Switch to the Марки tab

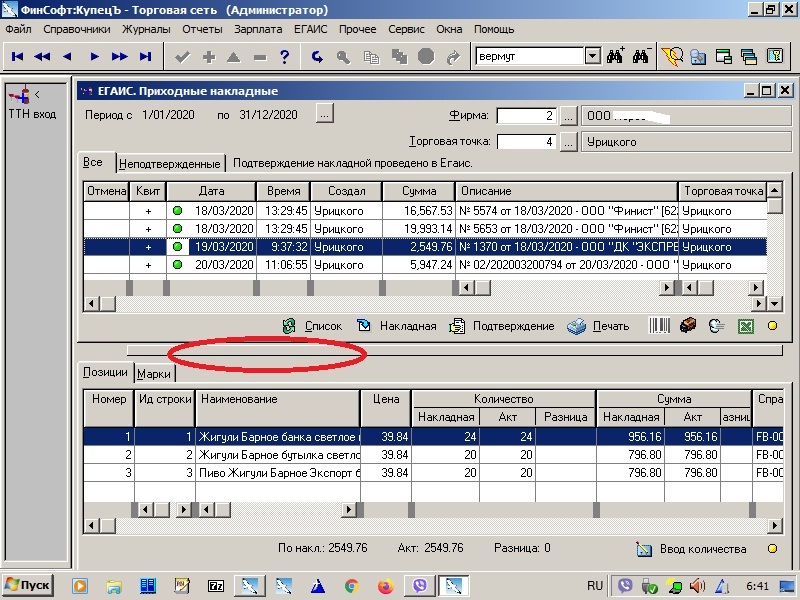coord(154,373)
